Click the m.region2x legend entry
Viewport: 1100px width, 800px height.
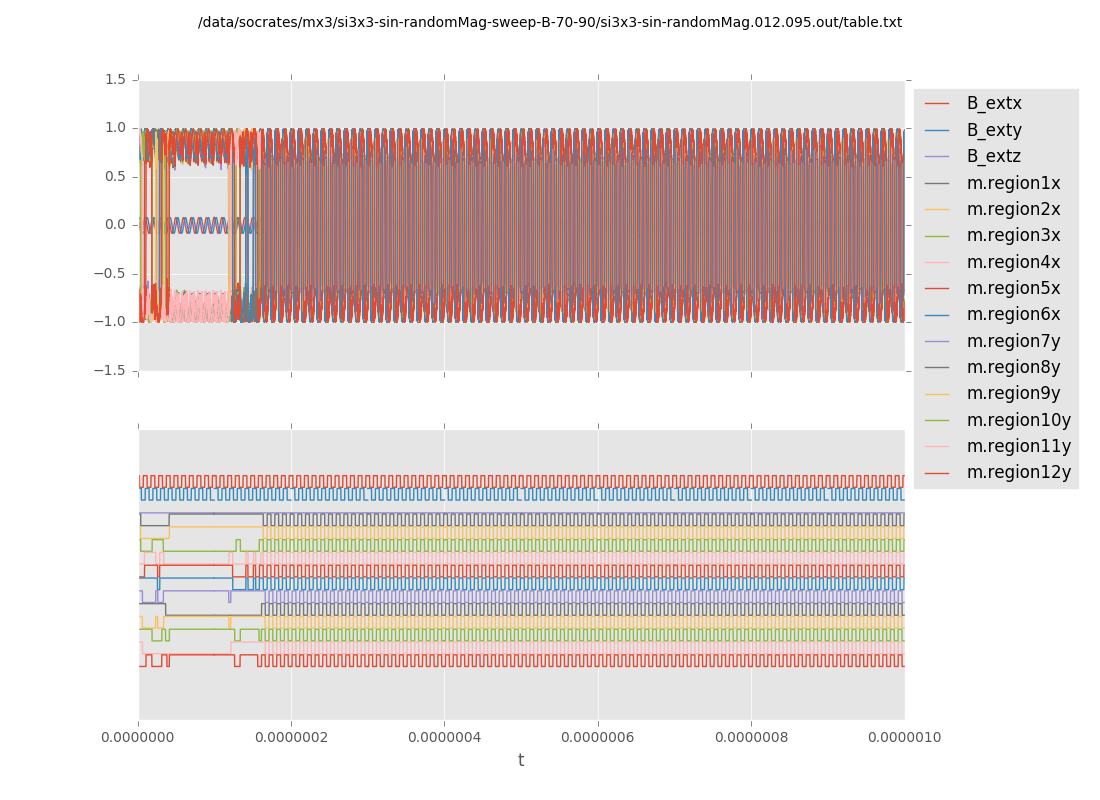[1013, 209]
